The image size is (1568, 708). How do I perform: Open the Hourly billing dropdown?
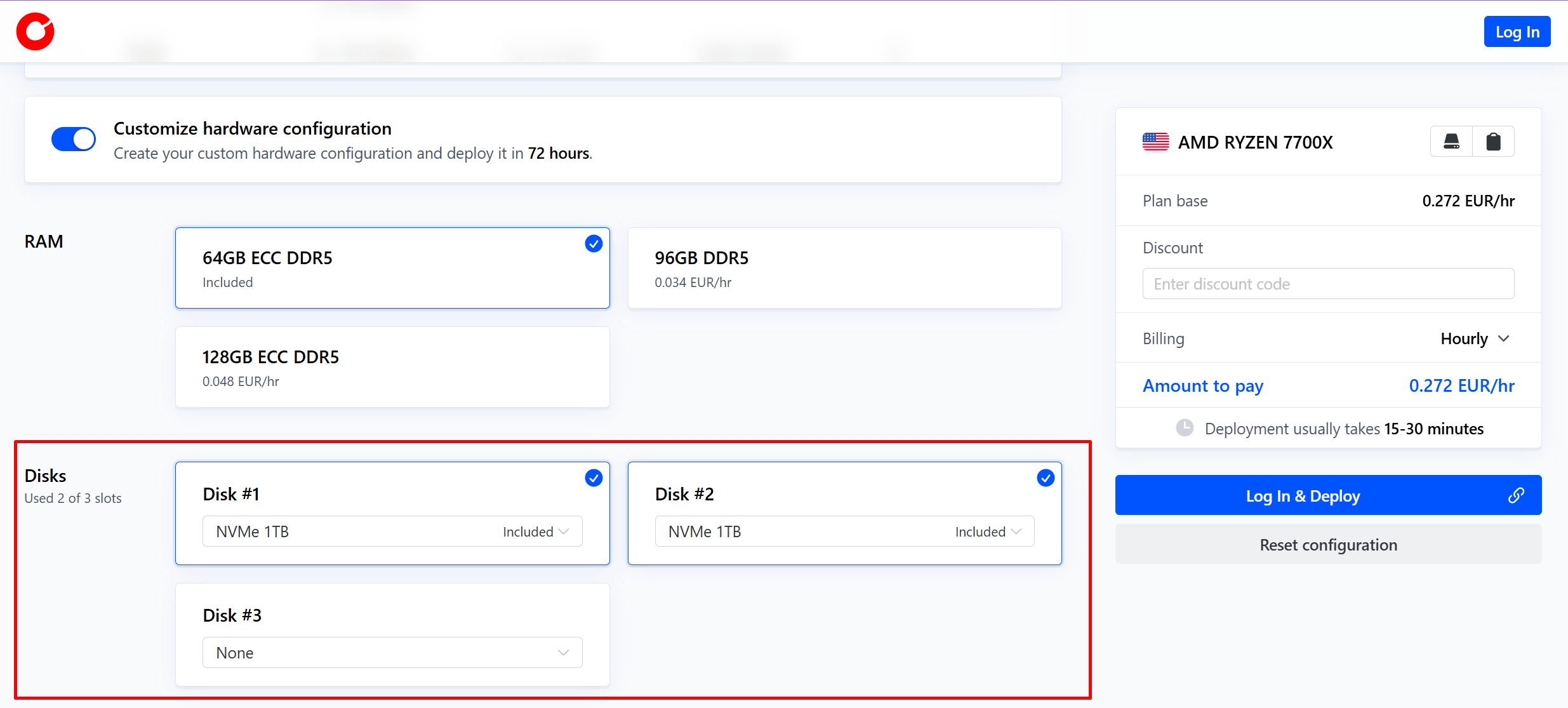[1474, 338]
